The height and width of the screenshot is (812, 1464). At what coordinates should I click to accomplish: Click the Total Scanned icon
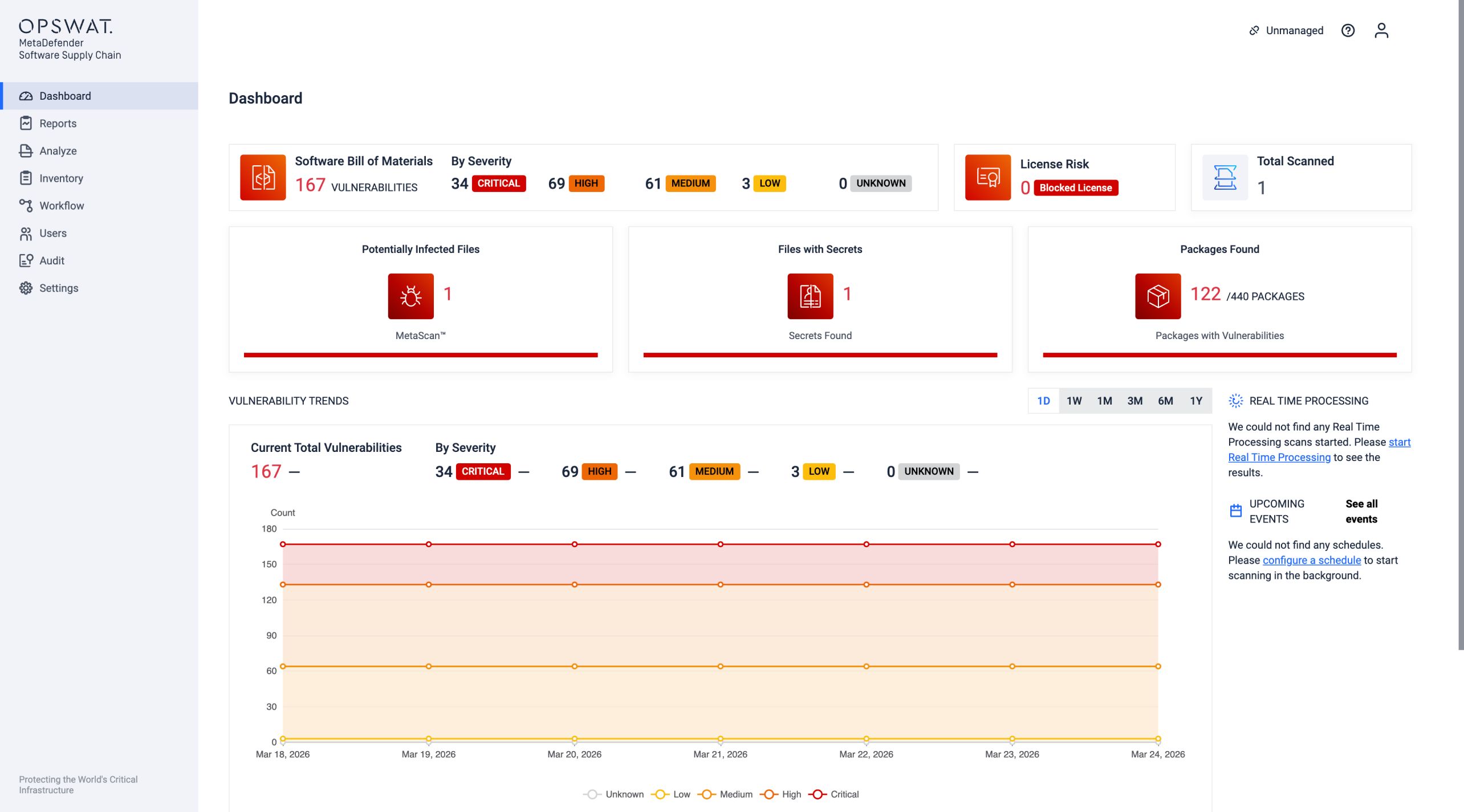coord(1225,177)
